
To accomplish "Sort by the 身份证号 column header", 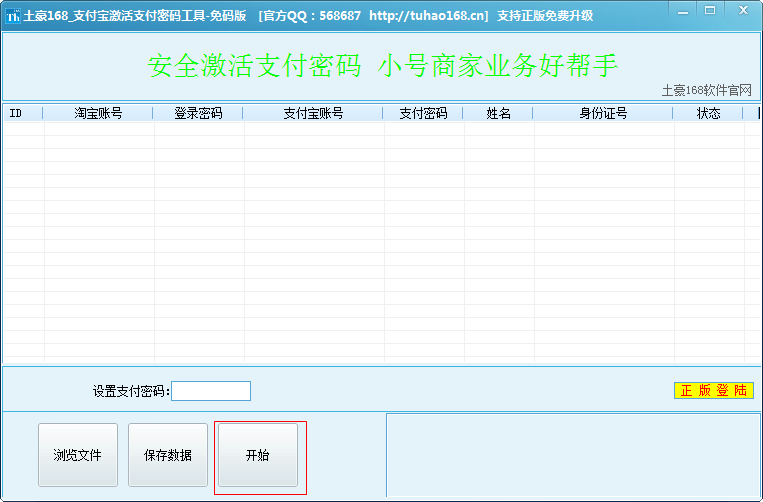I will [x=603, y=113].
